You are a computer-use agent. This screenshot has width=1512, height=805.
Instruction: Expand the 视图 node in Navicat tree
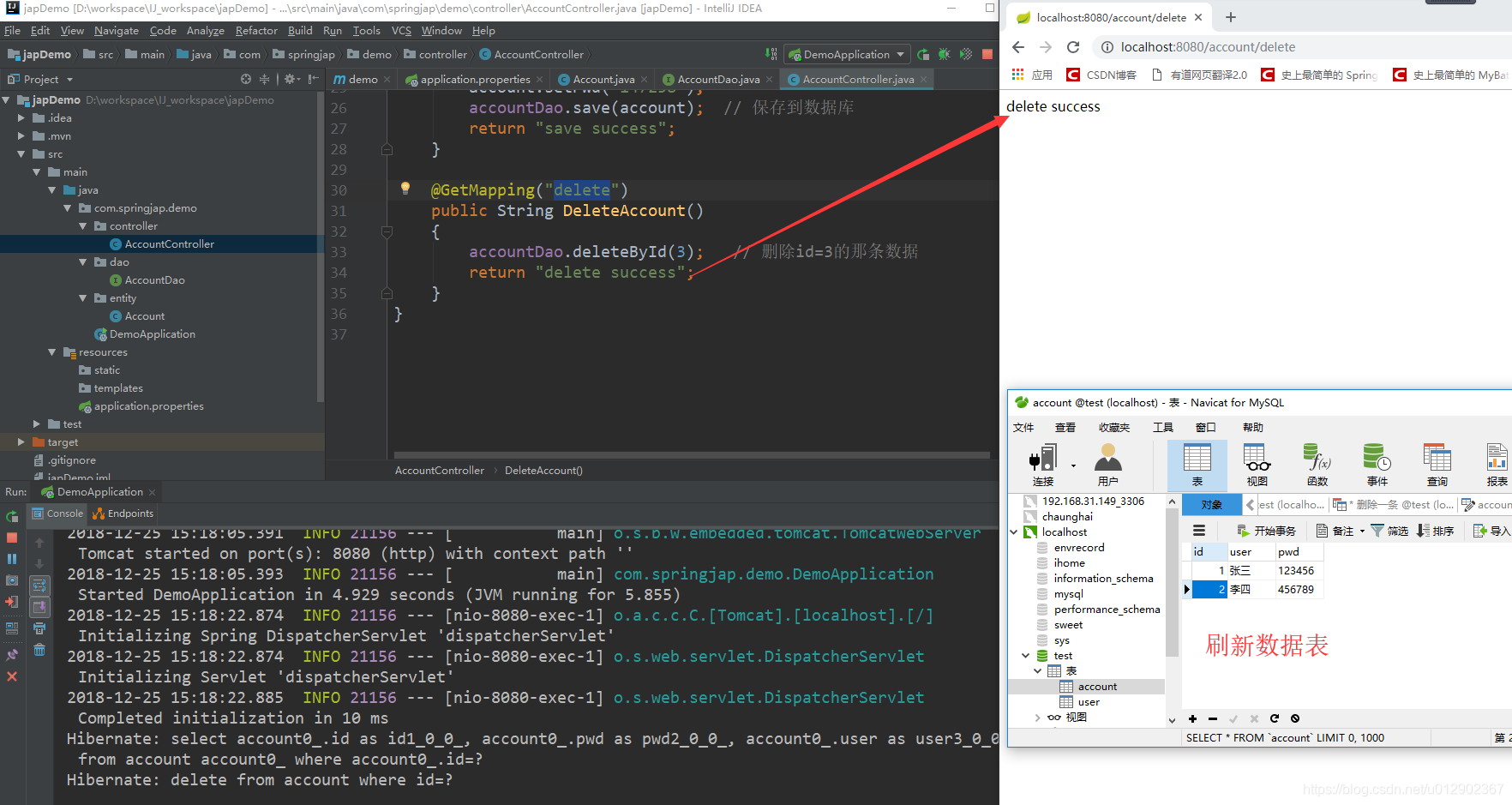tap(1038, 718)
